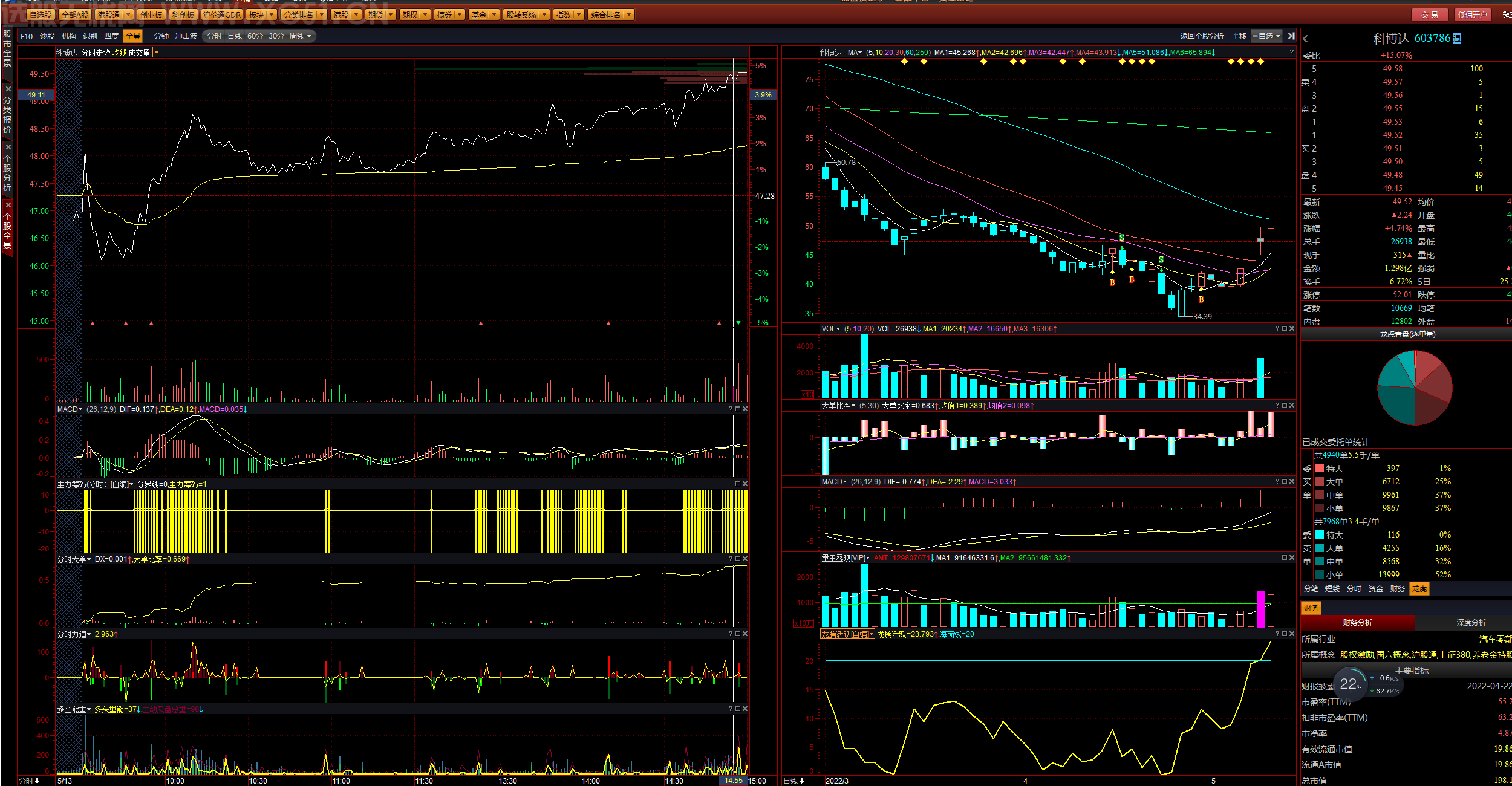Click 返回个股分析 link
1512x786 pixels.
click(1202, 36)
